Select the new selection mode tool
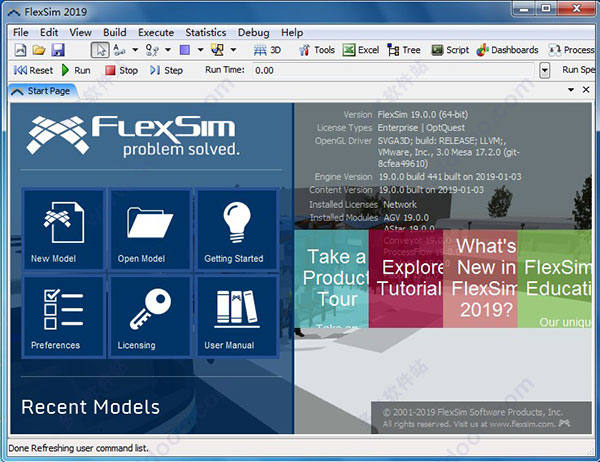Image resolution: width=600 pixels, height=462 pixels. tap(217, 50)
